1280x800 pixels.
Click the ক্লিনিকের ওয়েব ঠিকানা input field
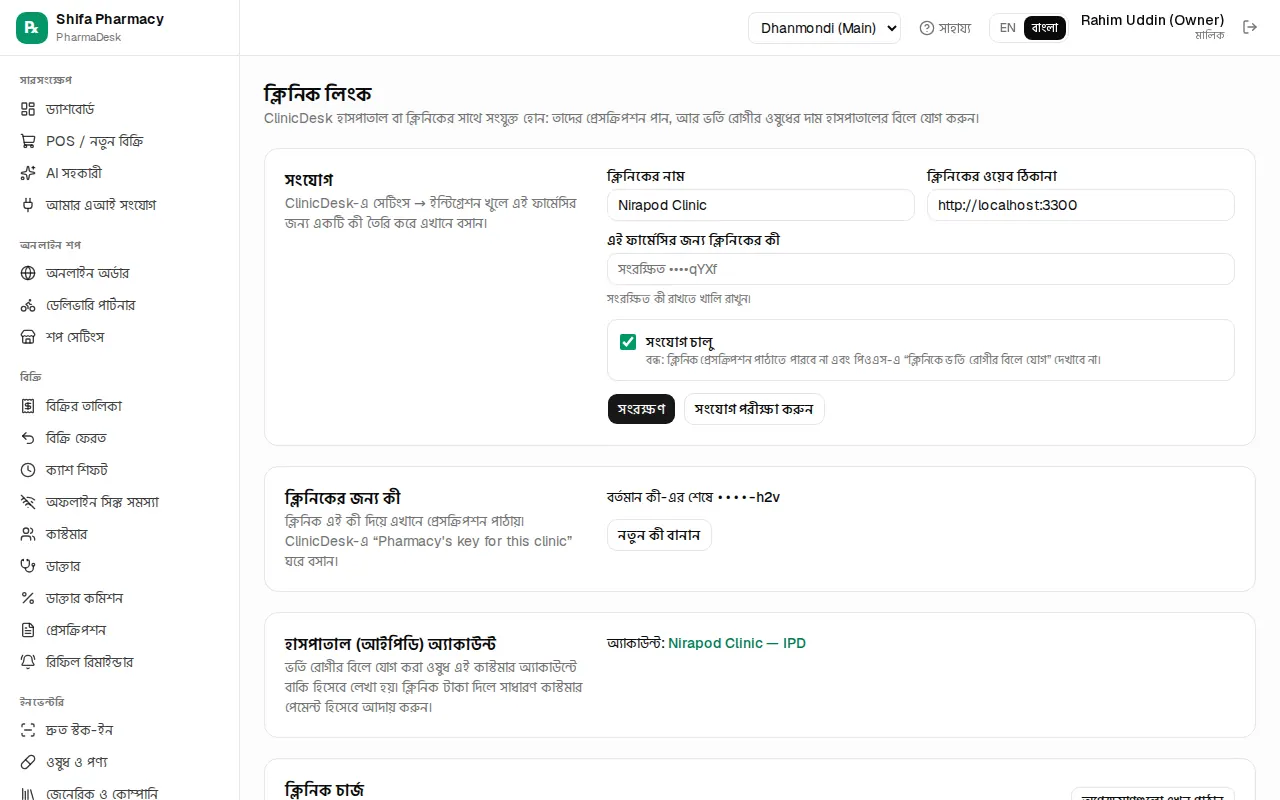[1081, 205]
